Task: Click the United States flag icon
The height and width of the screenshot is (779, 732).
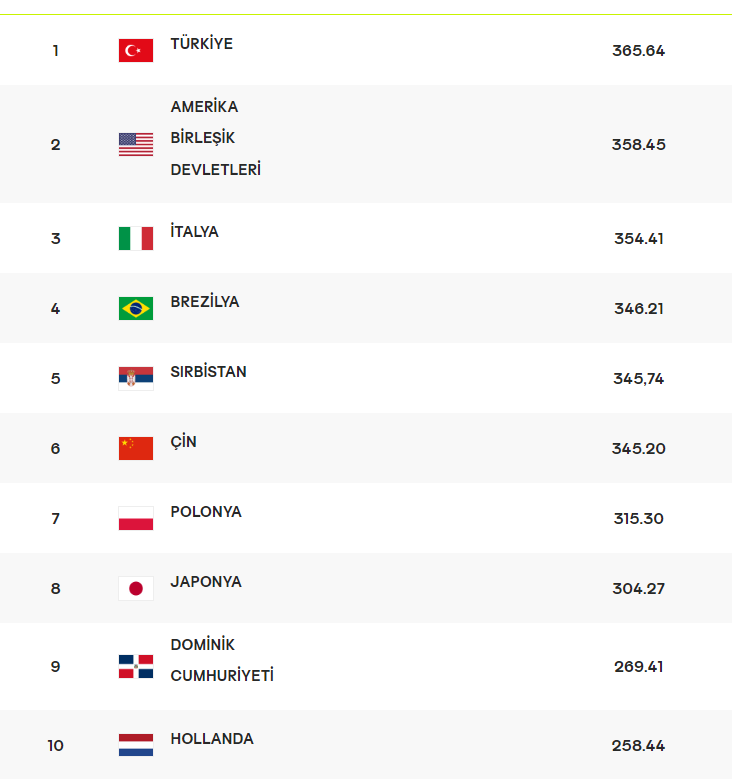Action: click(x=136, y=144)
